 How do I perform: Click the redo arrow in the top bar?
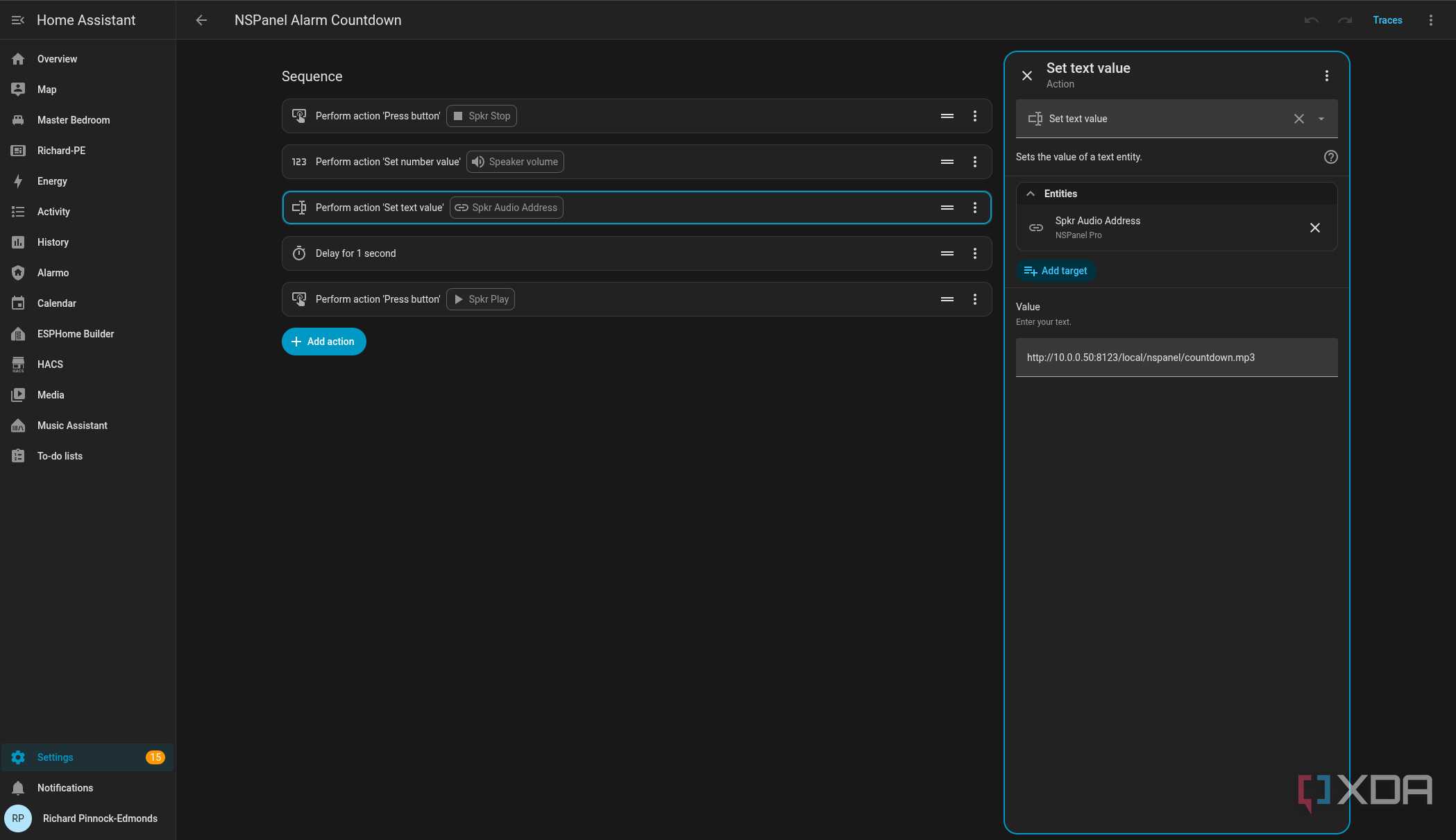[x=1345, y=20]
